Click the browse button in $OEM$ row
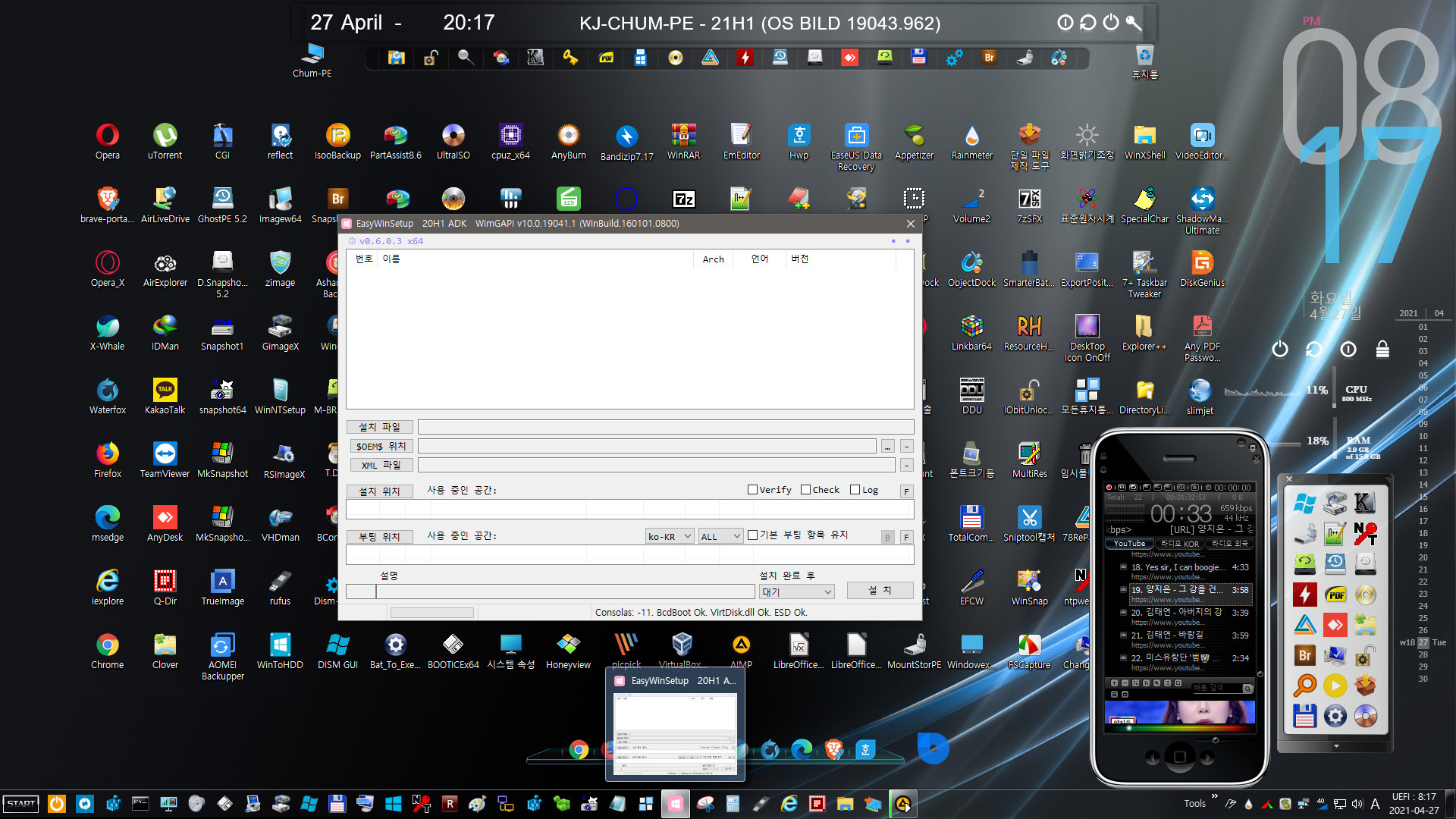Image resolution: width=1456 pixels, height=819 pixels. coord(887,446)
